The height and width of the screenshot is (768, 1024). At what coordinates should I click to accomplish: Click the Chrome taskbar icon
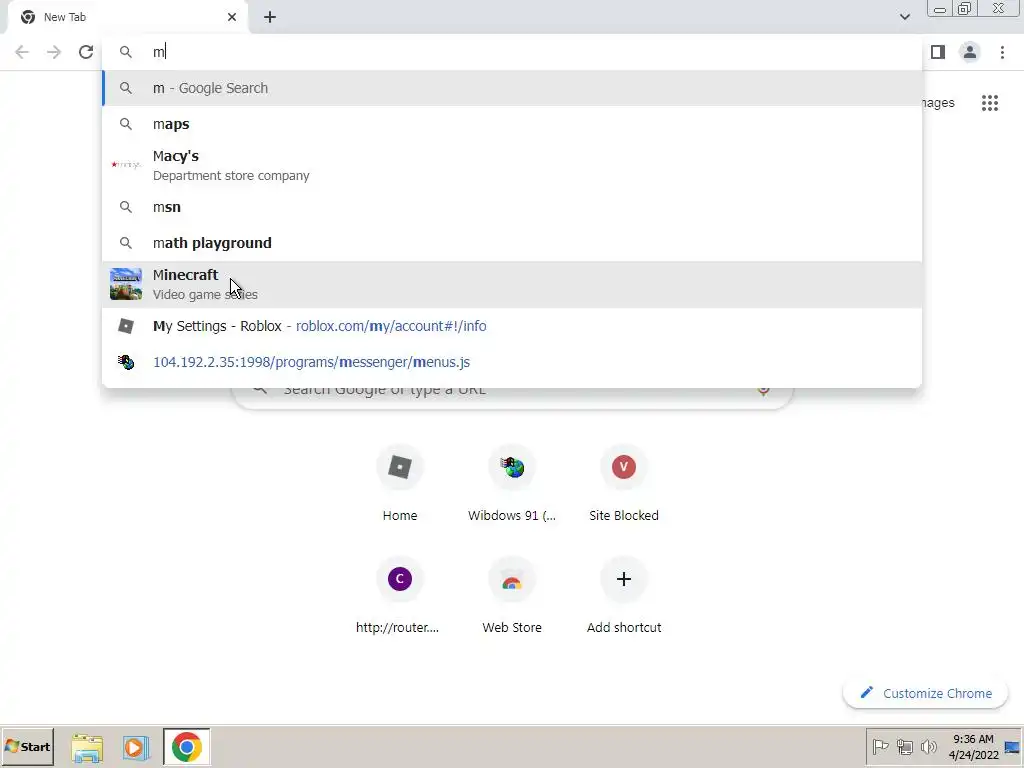tap(187, 747)
